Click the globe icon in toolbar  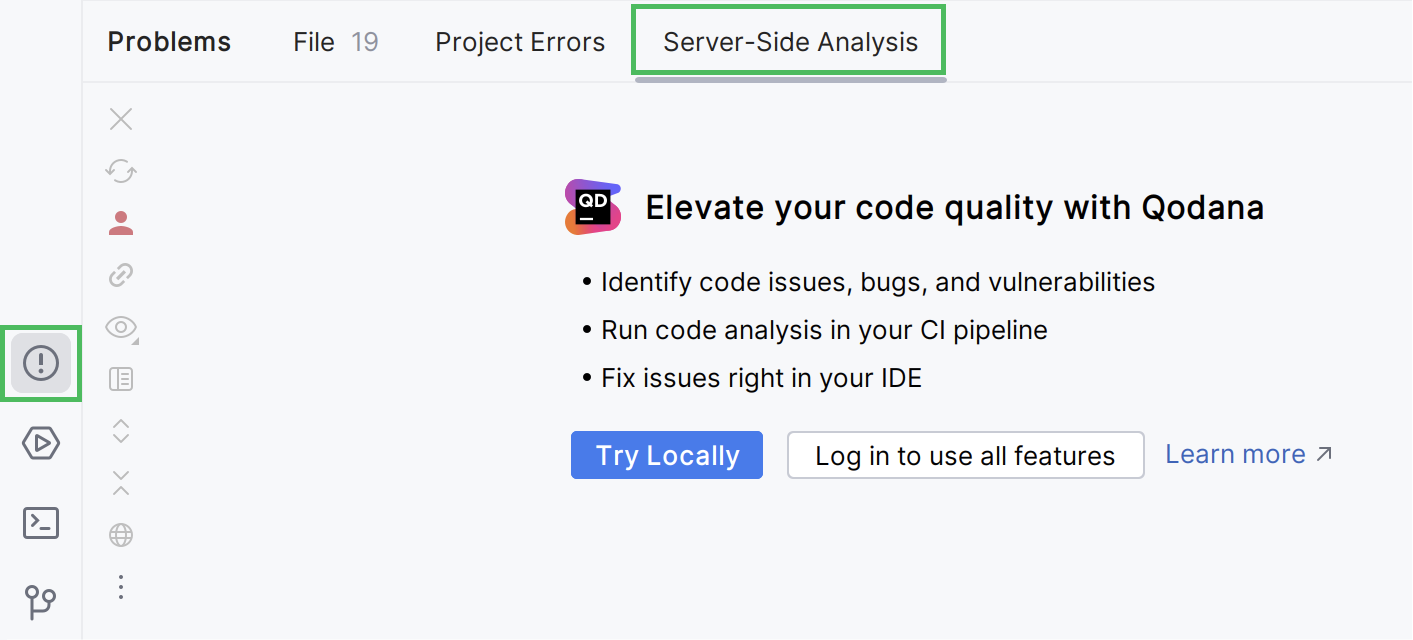pos(121,535)
